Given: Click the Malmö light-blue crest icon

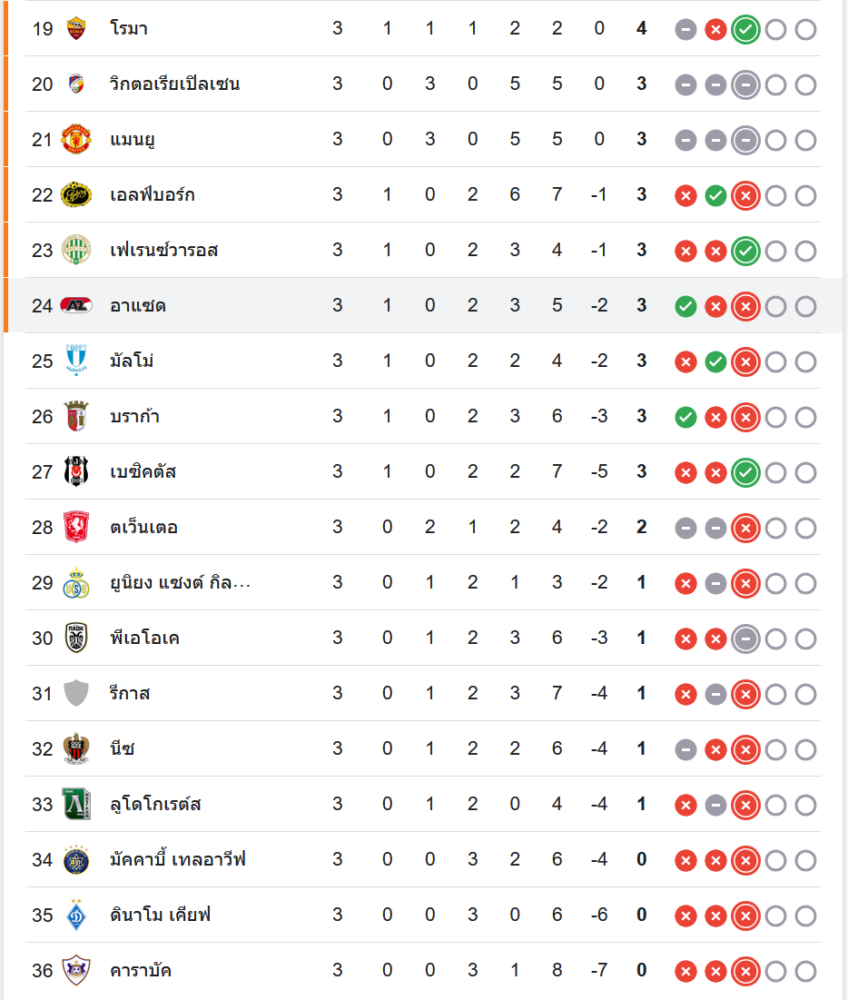Looking at the screenshot, I should click(76, 361).
